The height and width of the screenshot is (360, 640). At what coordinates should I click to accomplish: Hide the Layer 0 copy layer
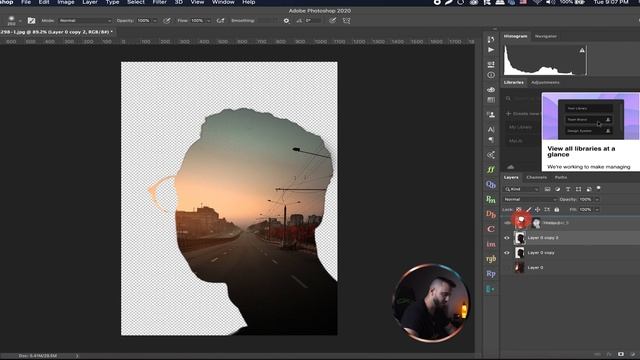[x=507, y=253]
